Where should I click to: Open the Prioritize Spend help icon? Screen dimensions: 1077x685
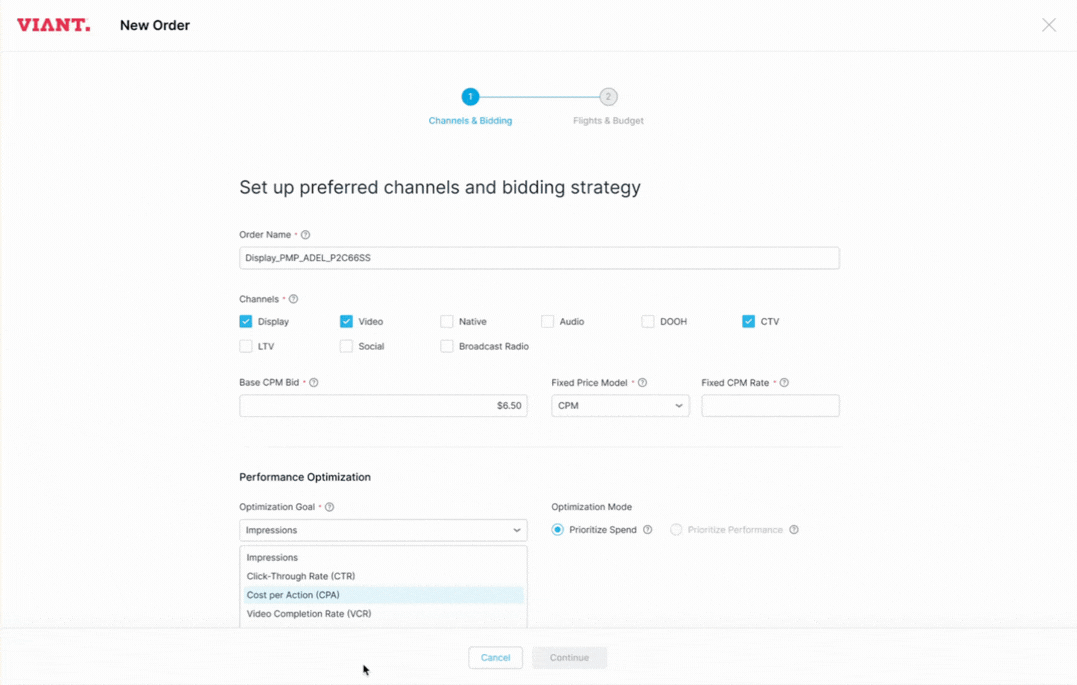point(648,529)
